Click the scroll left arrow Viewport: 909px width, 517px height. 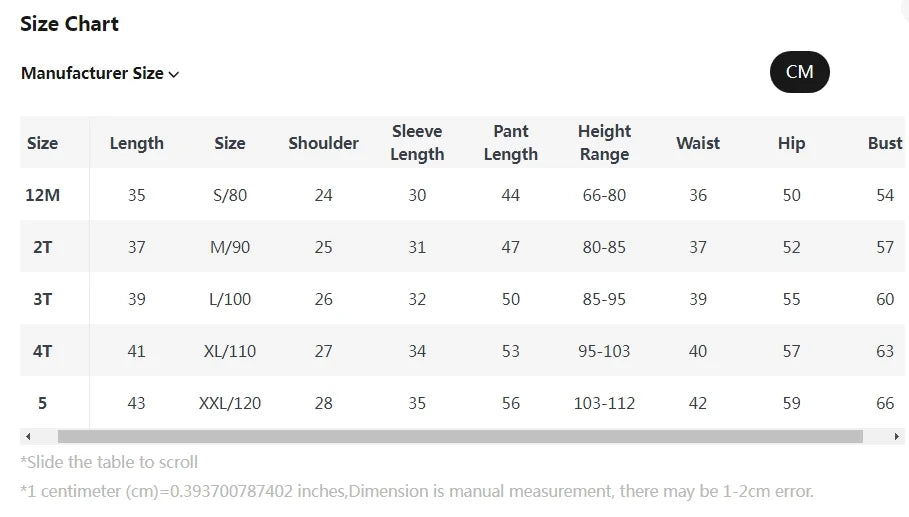28,437
